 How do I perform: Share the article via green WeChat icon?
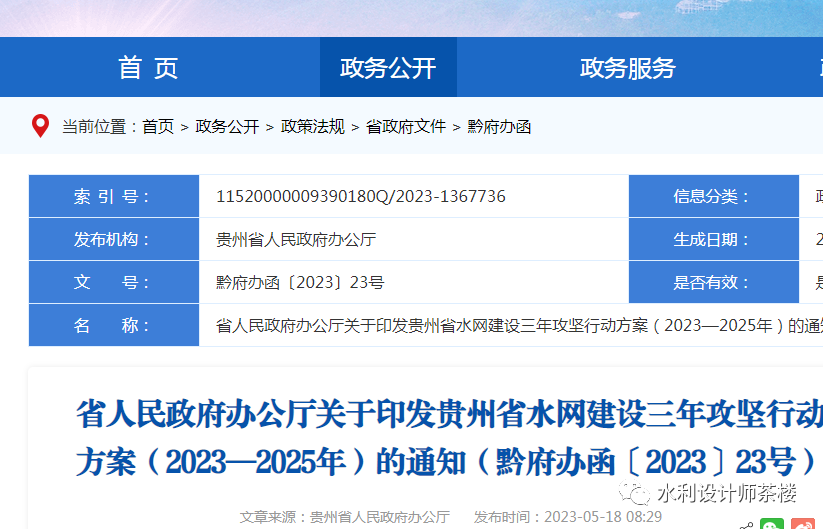(x=772, y=524)
